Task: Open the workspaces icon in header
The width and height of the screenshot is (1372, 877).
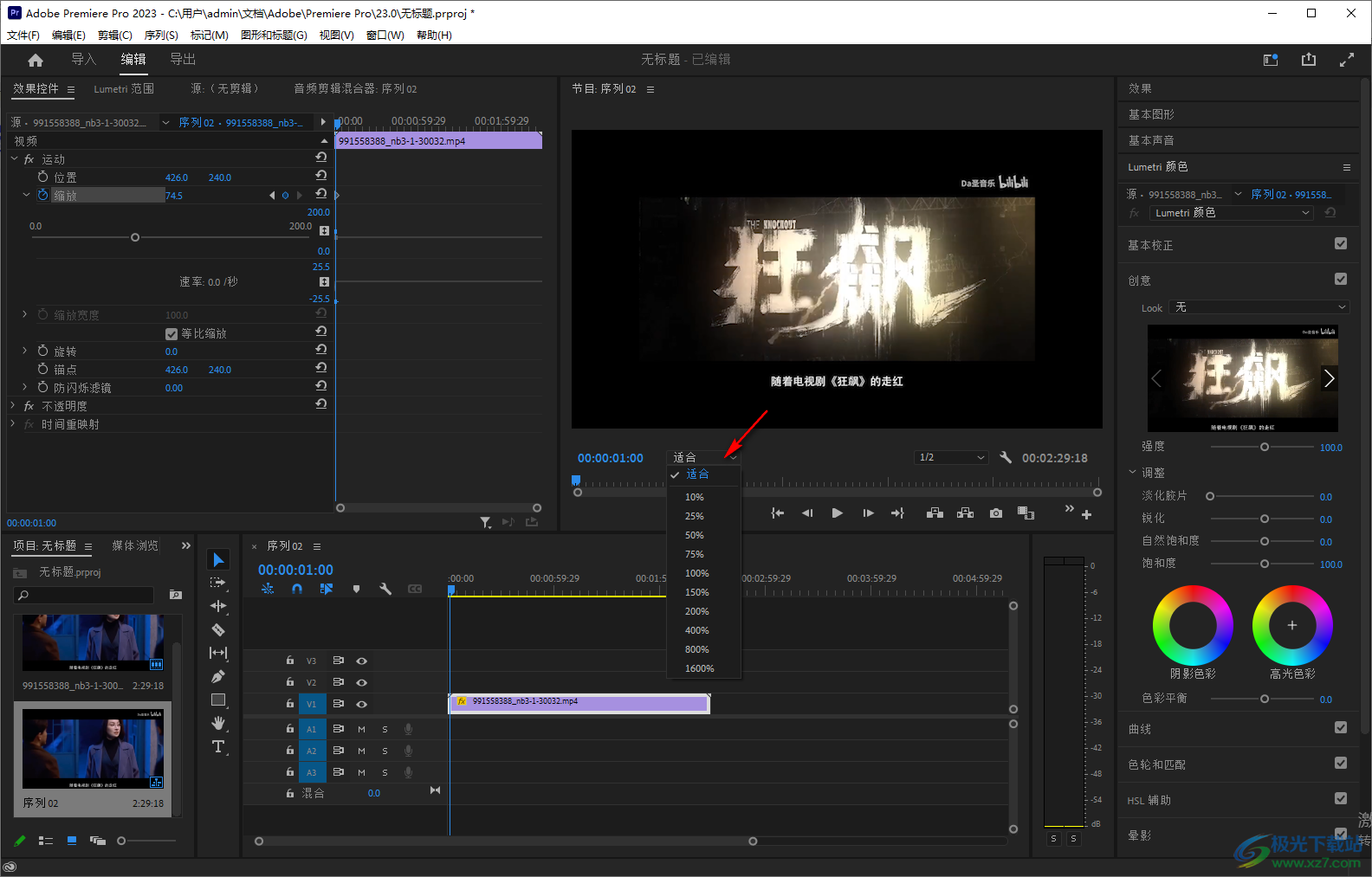Action: point(1271,60)
